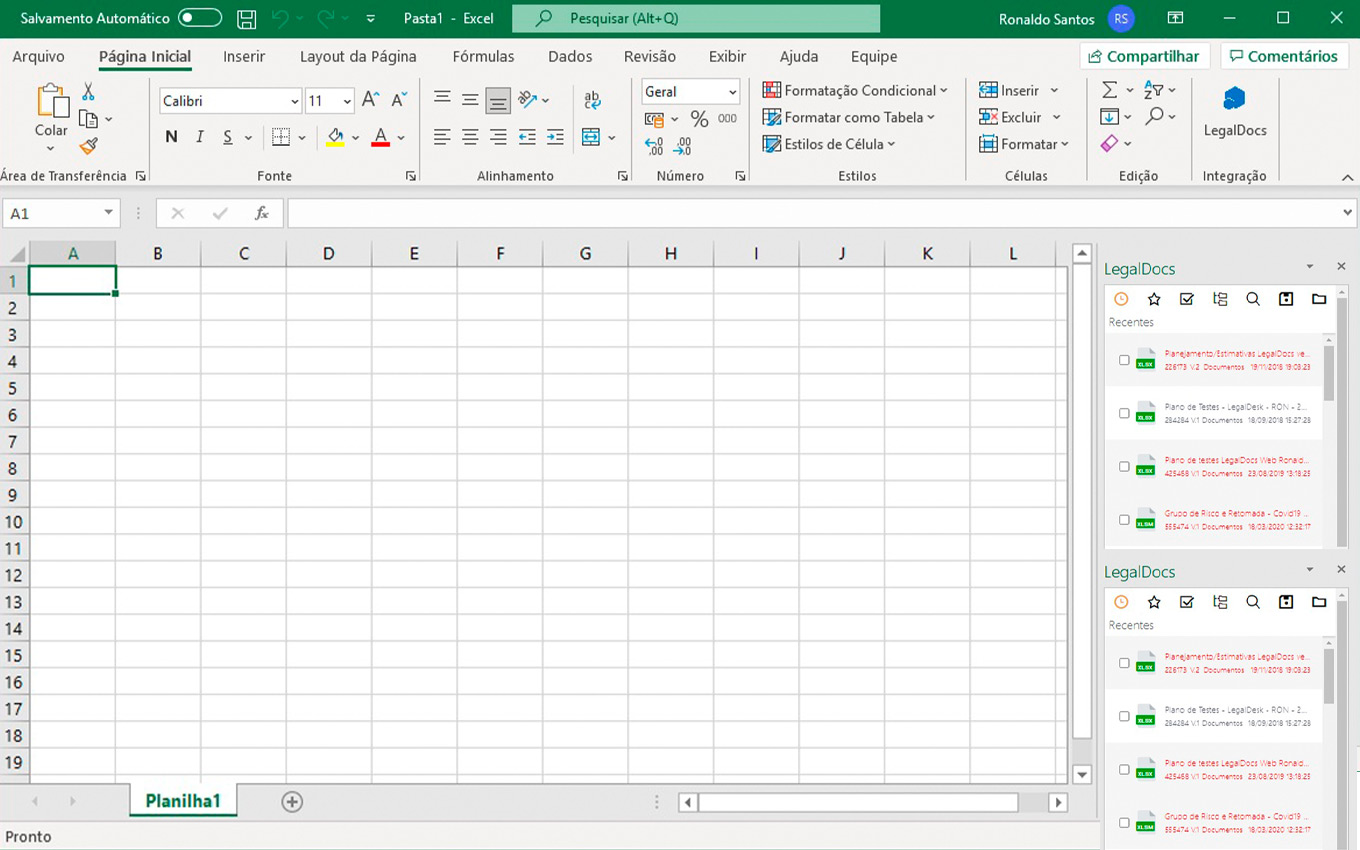Open the LegalDocs integration ribbon button
The image size is (1360, 850).
[1234, 111]
